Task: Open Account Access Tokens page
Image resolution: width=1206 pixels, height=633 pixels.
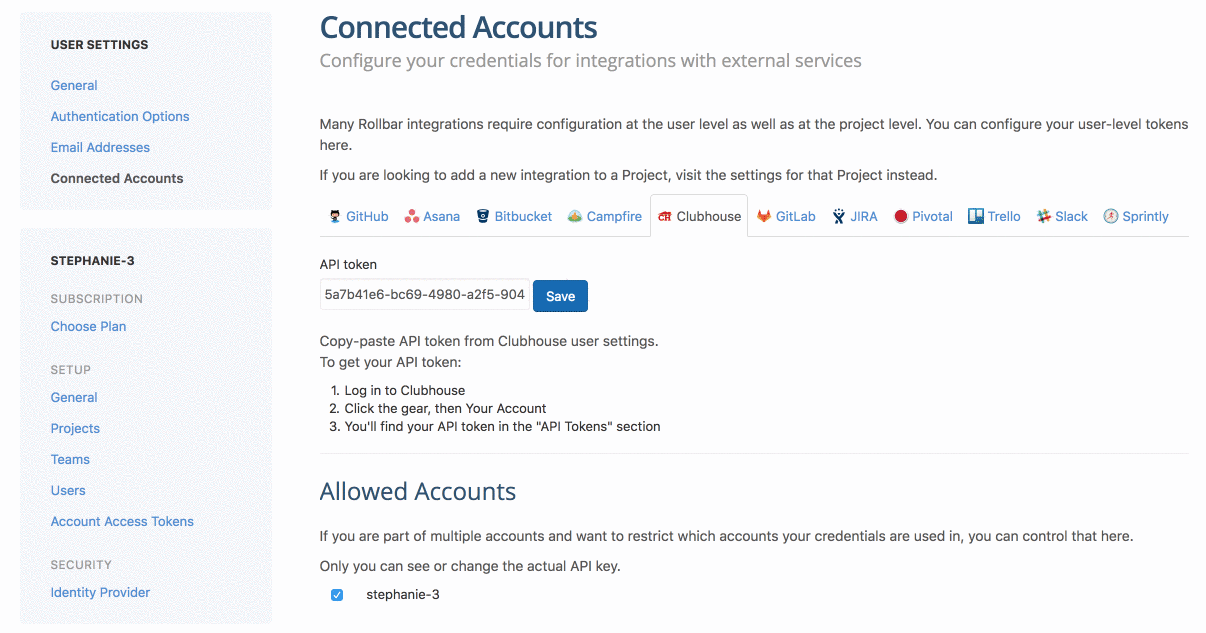Action: point(122,521)
